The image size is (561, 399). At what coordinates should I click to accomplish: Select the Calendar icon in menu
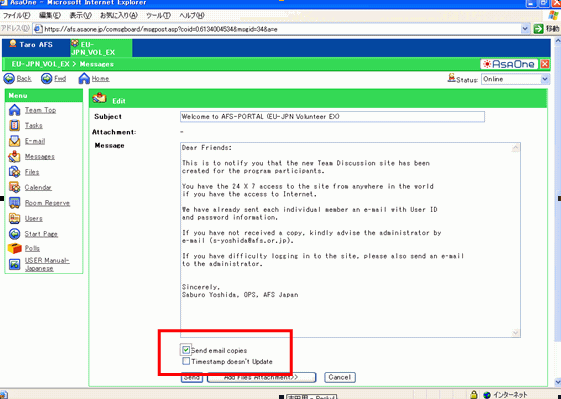pos(14,187)
